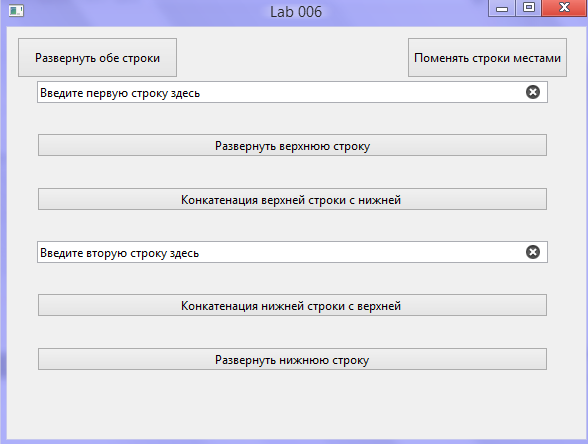Run Конкатенация верхней строки с нижней
588x444 pixels.
click(x=292, y=199)
